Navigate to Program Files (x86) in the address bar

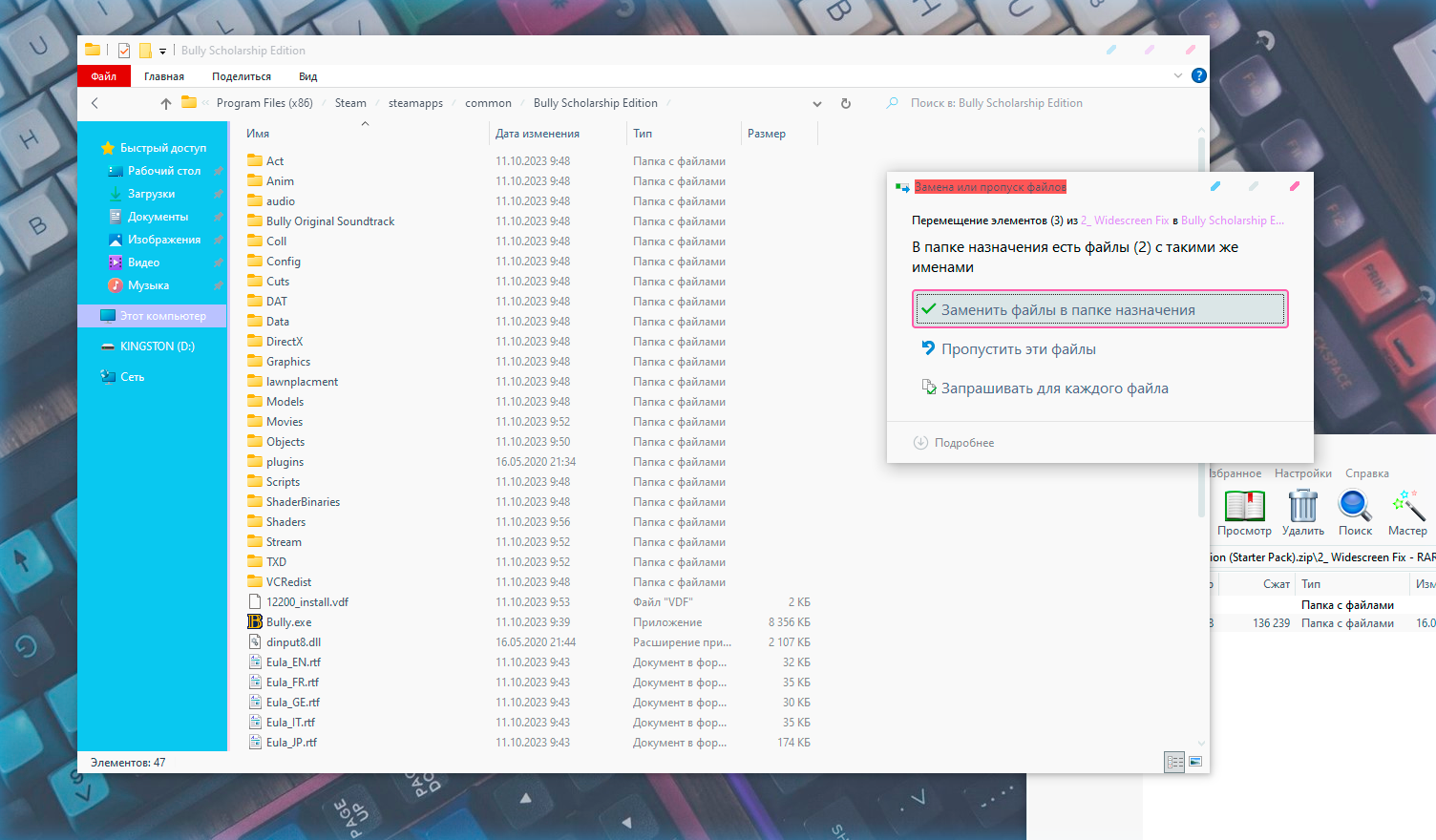(x=264, y=103)
